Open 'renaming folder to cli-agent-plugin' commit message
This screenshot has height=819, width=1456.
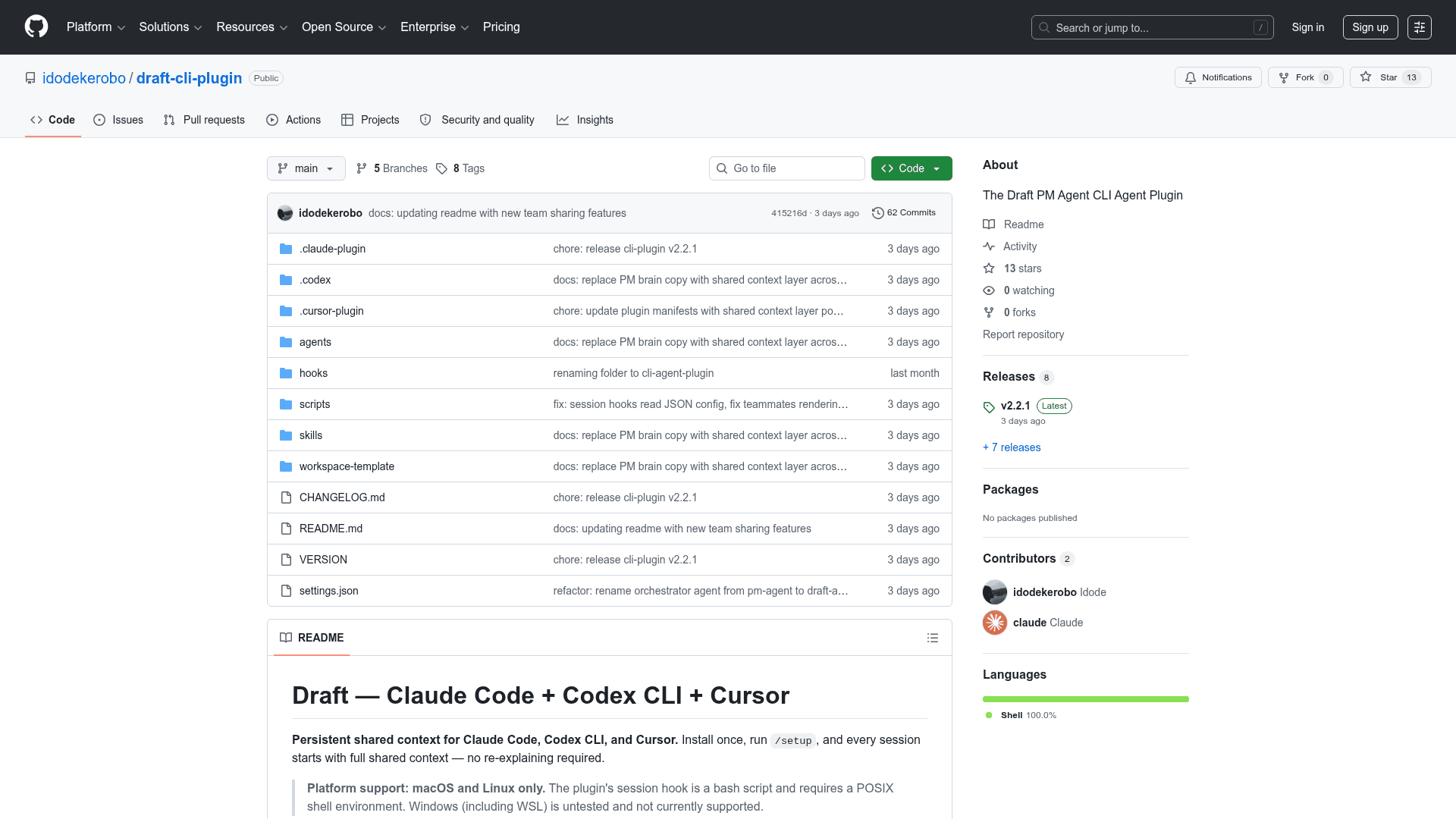click(x=633, y=373)
